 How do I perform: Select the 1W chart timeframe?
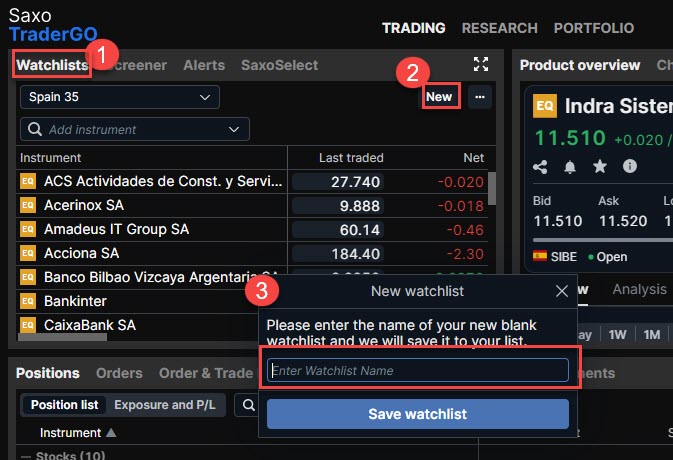coord(618,334)
